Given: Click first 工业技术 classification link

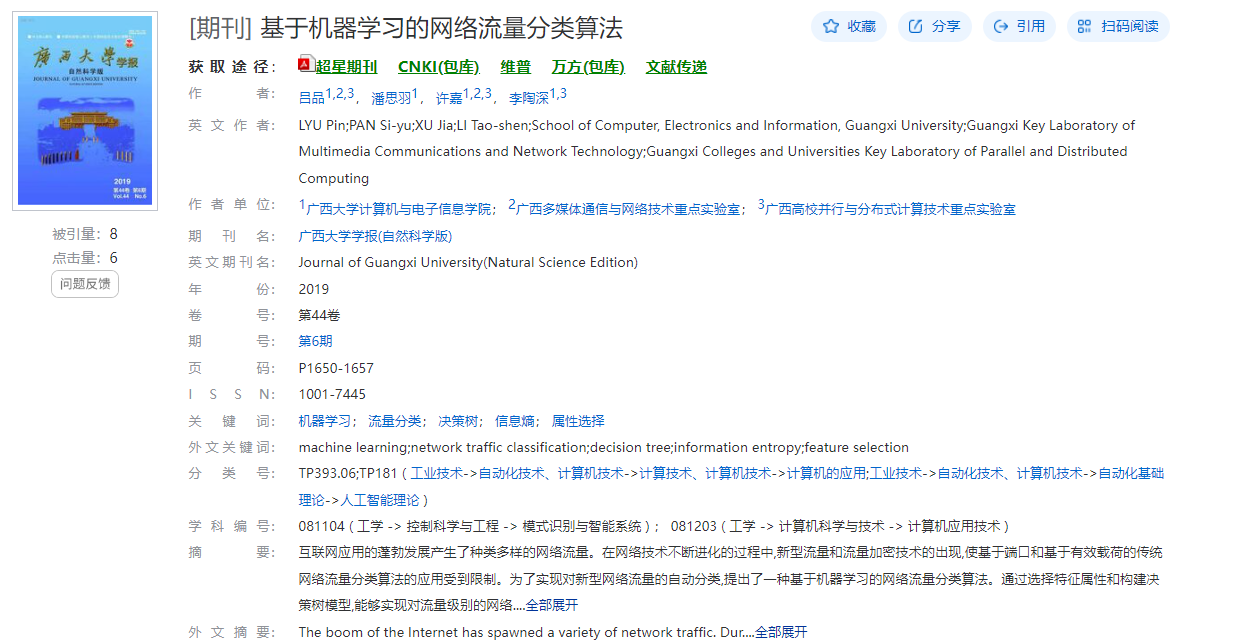Looking at the screenshot, I should [x=437, y=473].
